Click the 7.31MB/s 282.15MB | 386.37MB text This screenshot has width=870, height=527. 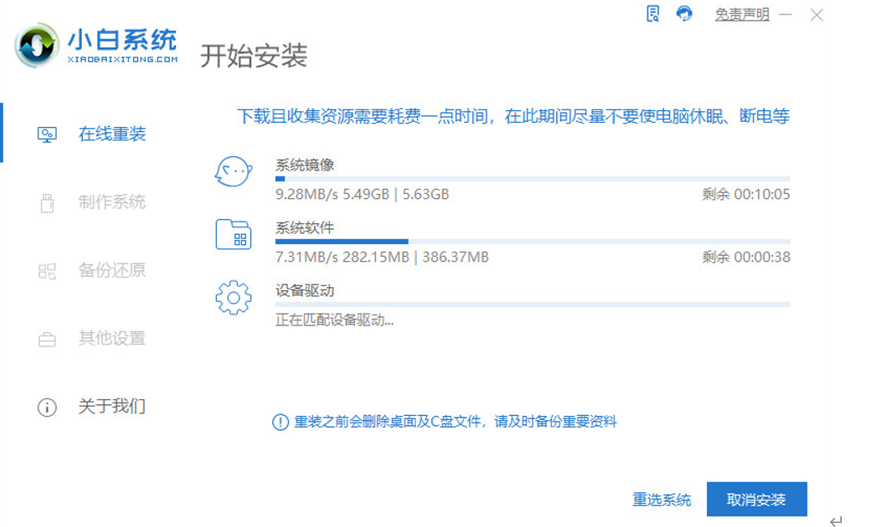tap(382, 257)
